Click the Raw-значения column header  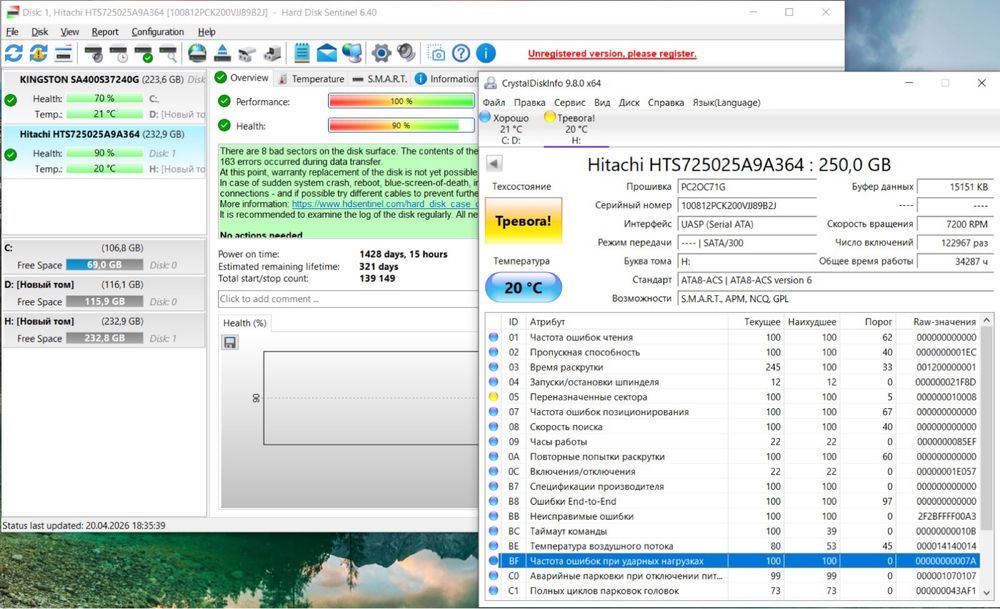coord(945,322)
